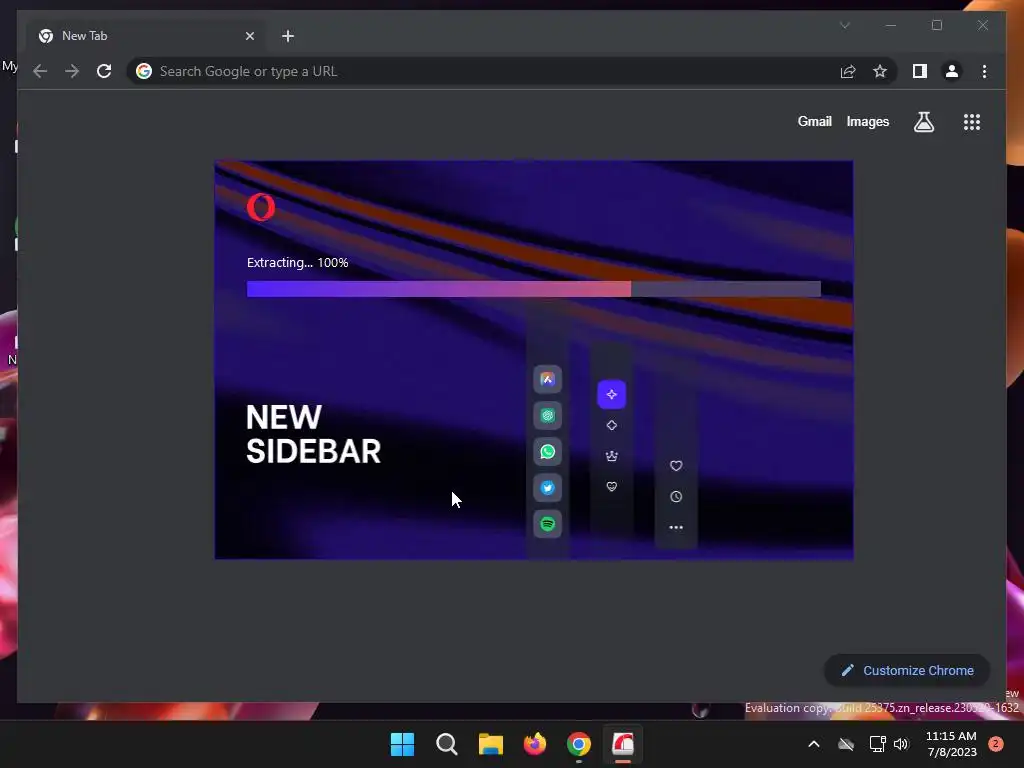Close the New Tab tab
Screen dimensions: 1024x768
(249, 36)
